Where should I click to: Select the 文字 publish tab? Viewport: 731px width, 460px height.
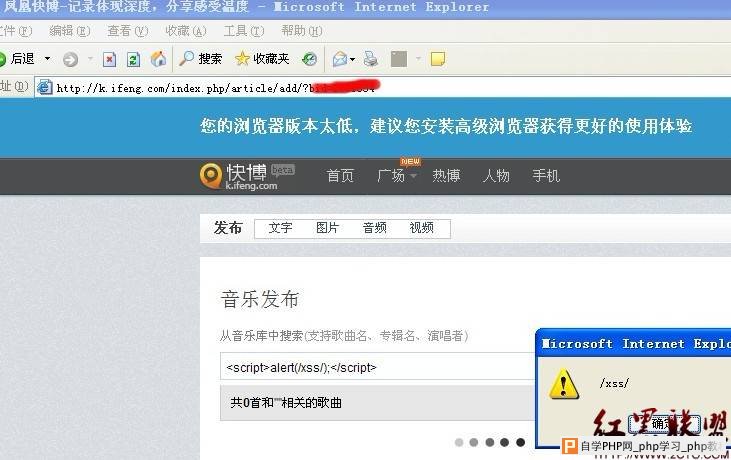[280, 228]
